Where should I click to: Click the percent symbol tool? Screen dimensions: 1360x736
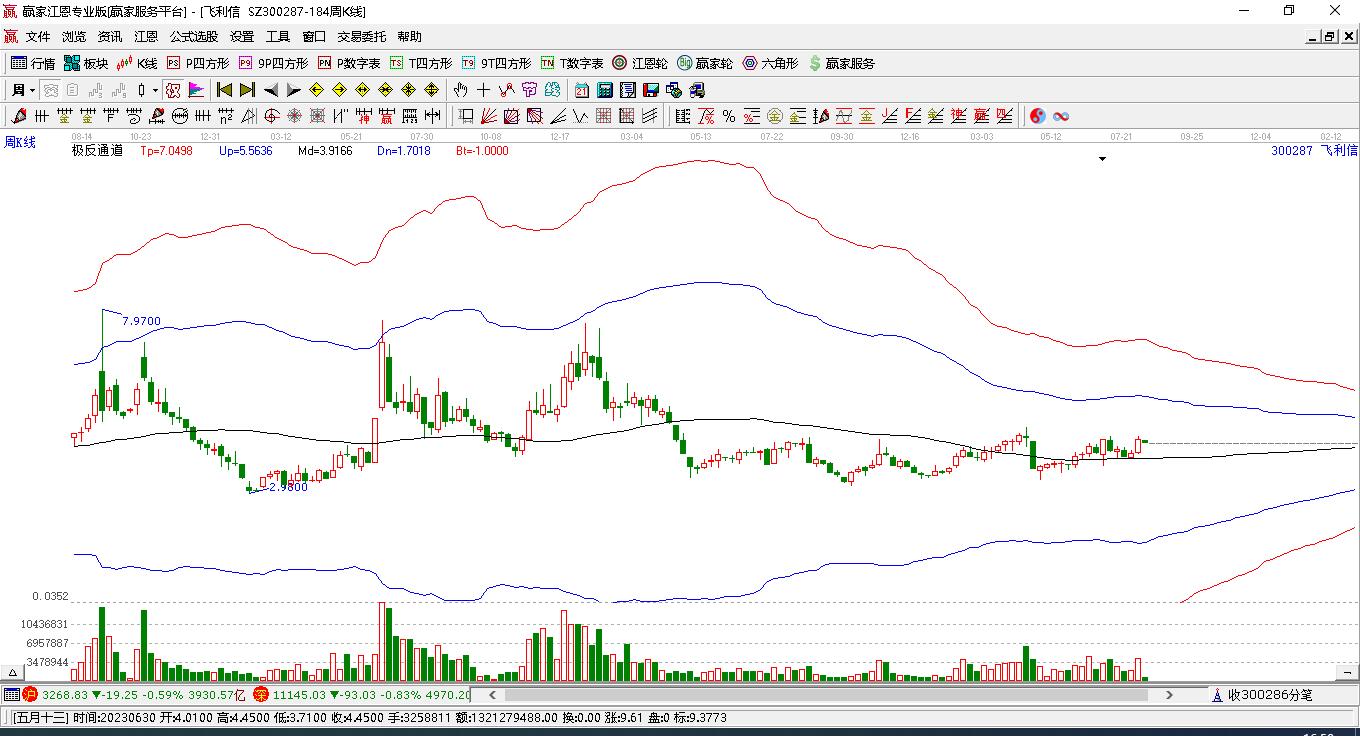coord(729,116)
